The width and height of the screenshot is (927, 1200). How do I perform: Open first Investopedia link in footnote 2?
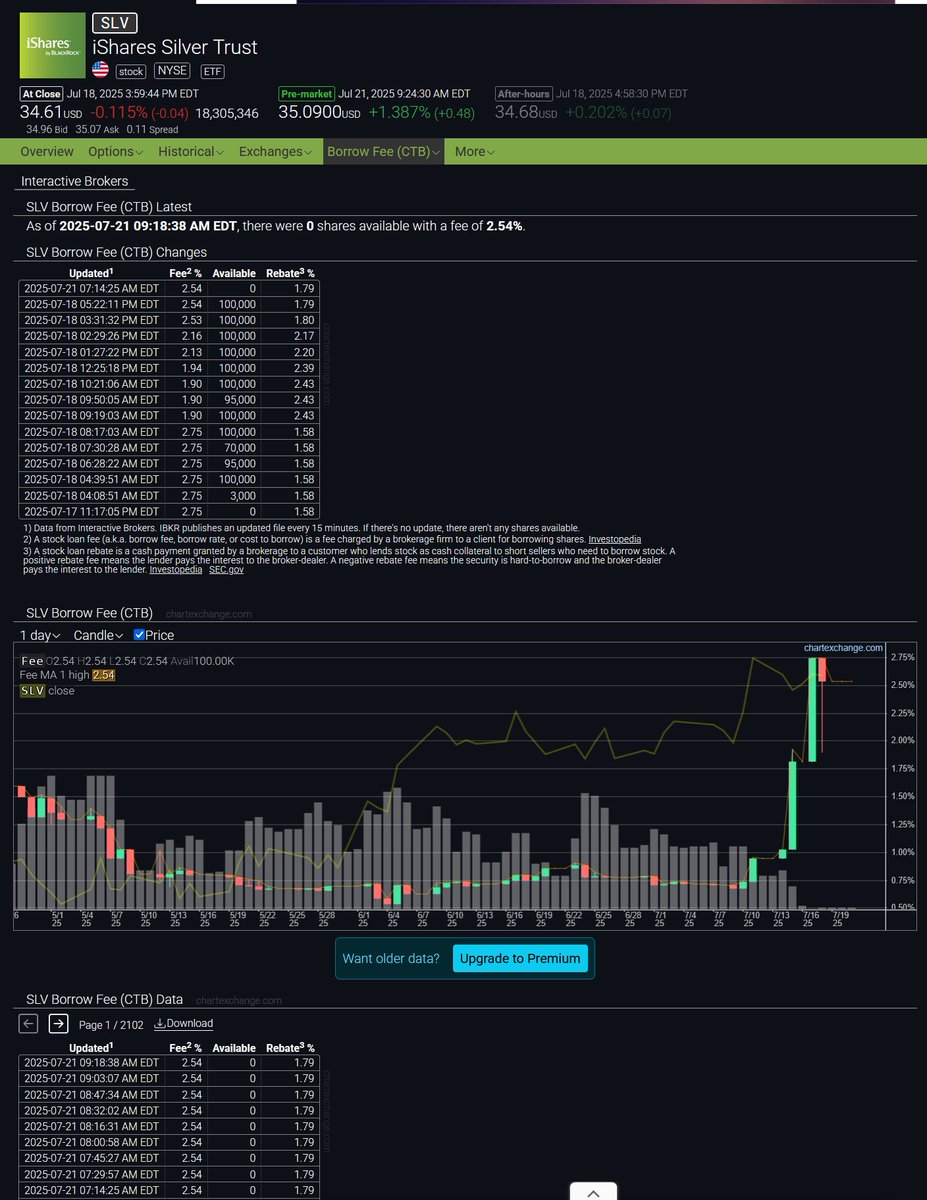[x=615, y=539]
